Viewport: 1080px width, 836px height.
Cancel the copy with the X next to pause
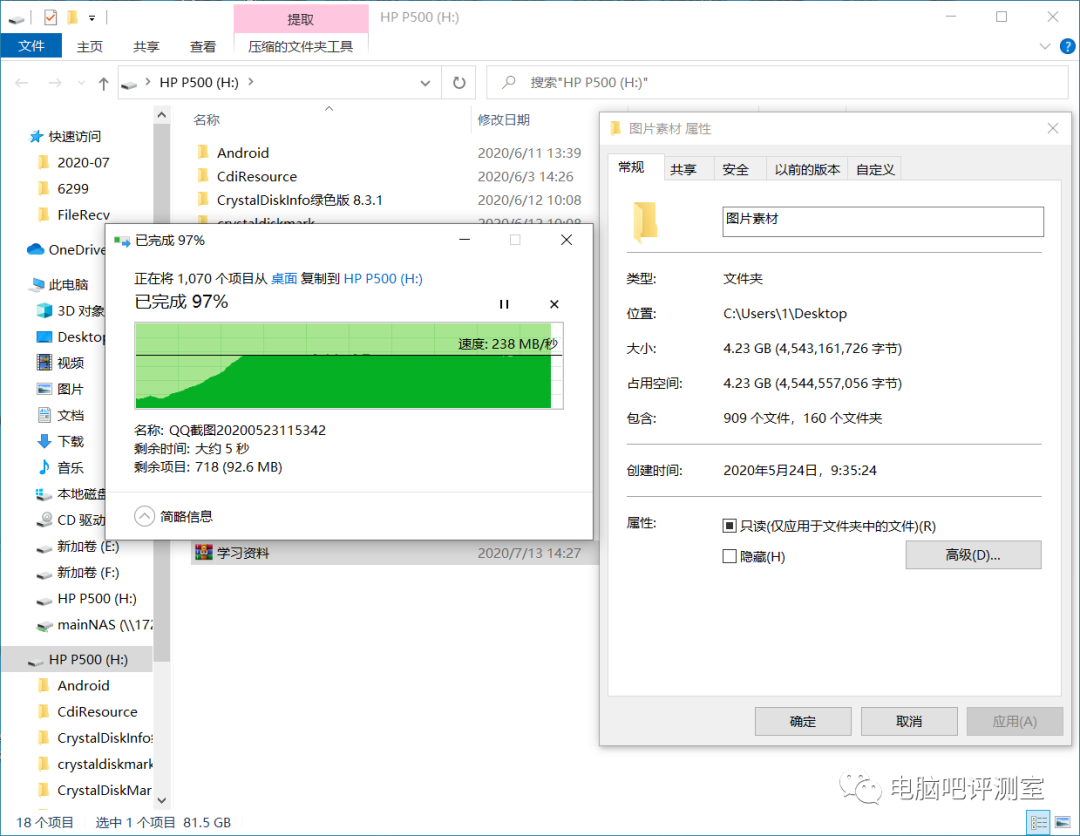pos(554,304)
